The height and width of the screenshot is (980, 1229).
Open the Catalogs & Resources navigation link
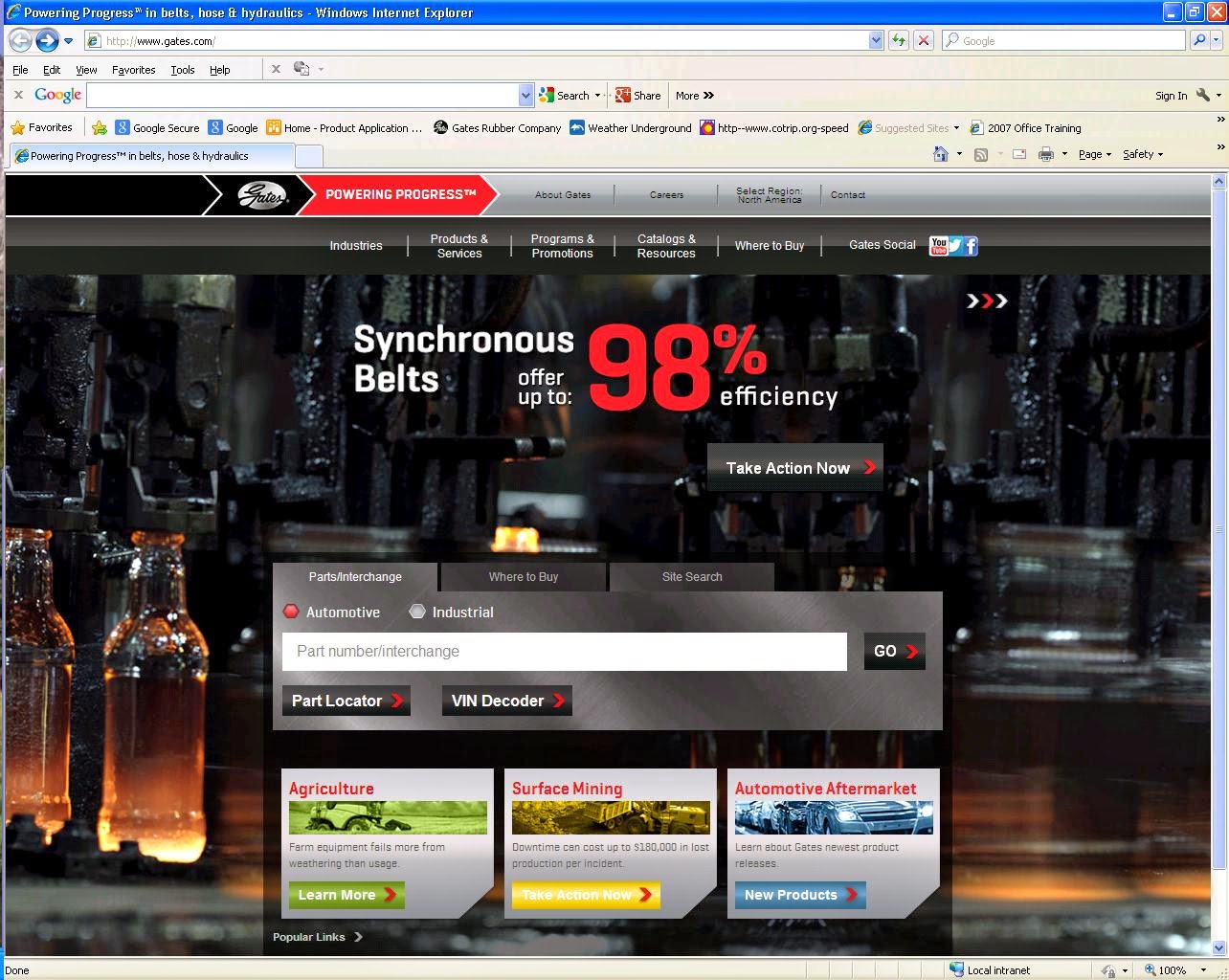click(666, 246)
